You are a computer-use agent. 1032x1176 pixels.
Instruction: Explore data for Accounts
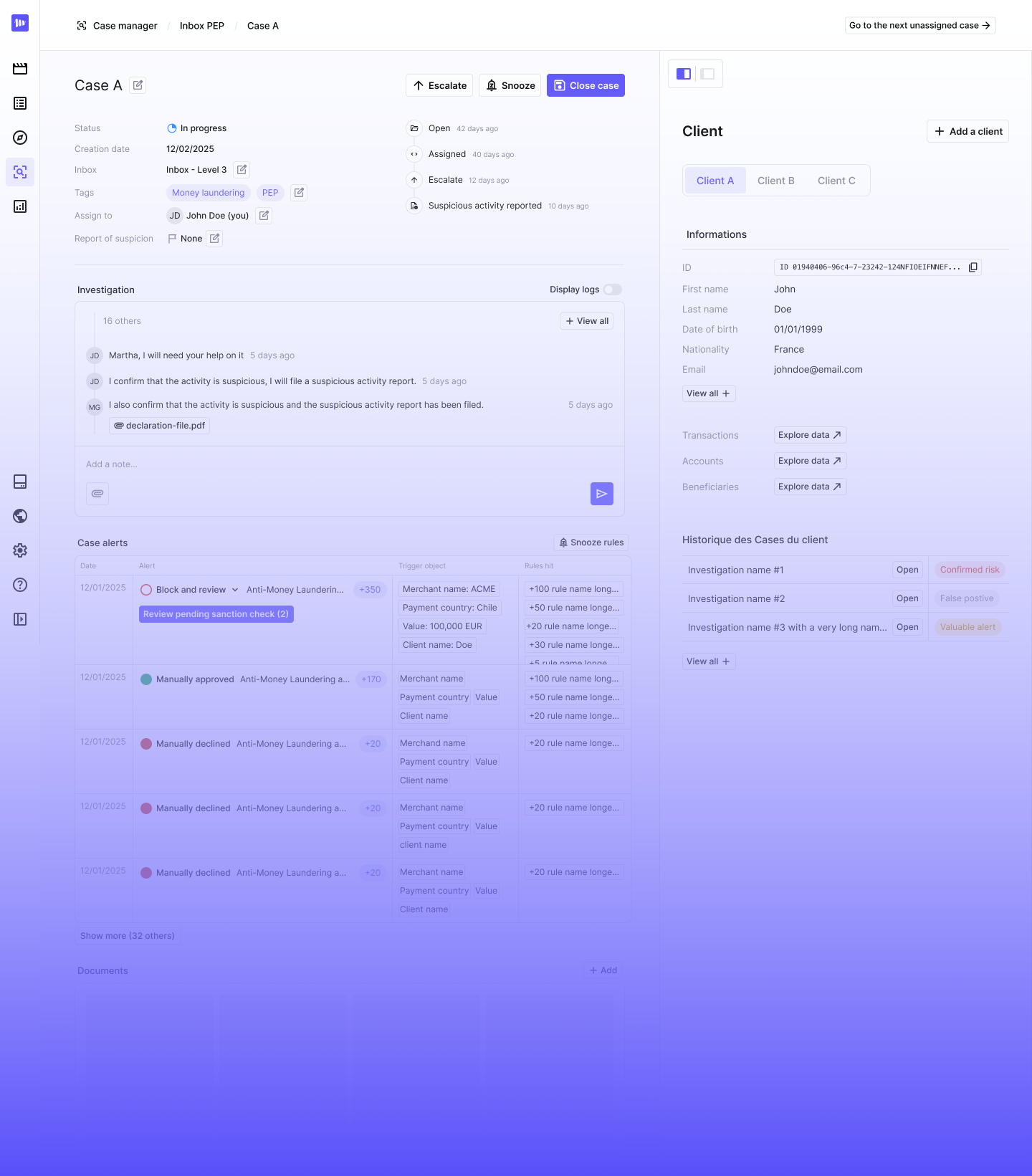click(811, 461)
